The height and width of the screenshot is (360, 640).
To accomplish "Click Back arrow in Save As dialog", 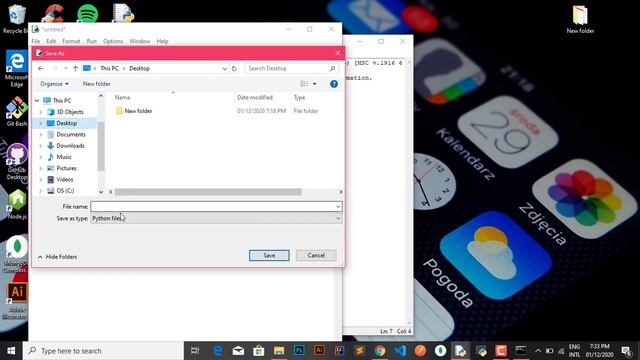I will 41,69.
